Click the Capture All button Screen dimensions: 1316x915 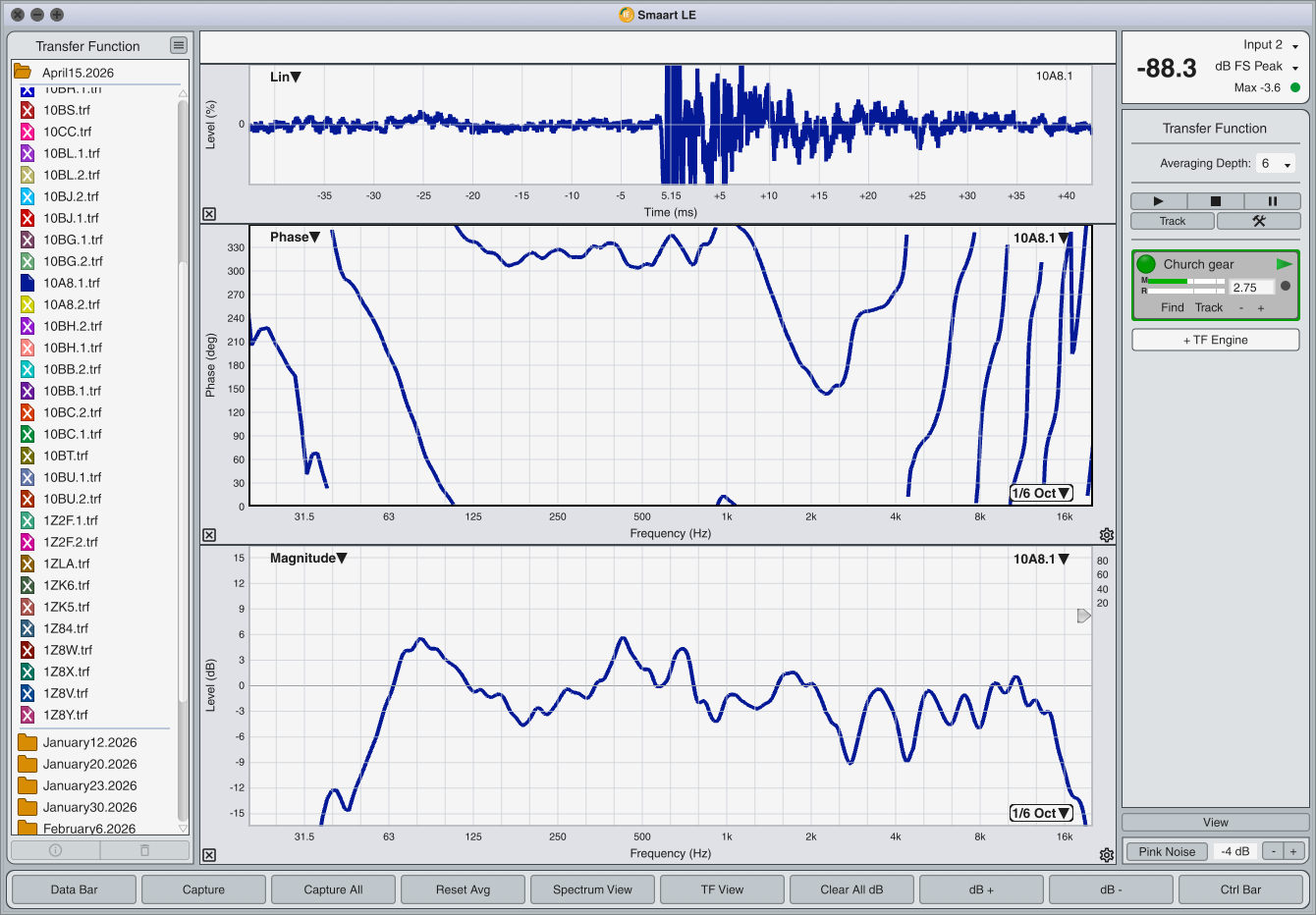[333, 889]
